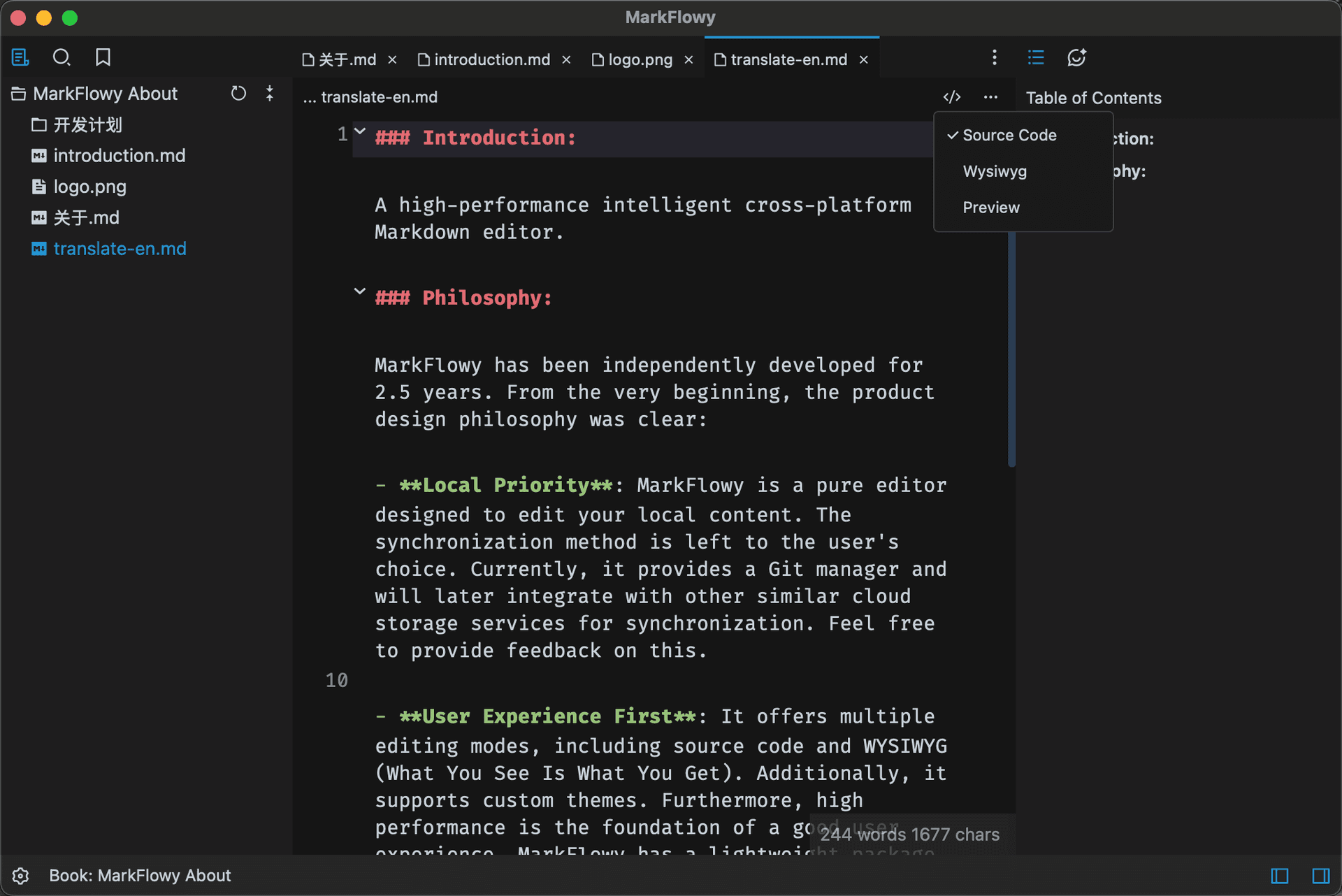Switch to the introduction.md tab

[x=491, y=60]
